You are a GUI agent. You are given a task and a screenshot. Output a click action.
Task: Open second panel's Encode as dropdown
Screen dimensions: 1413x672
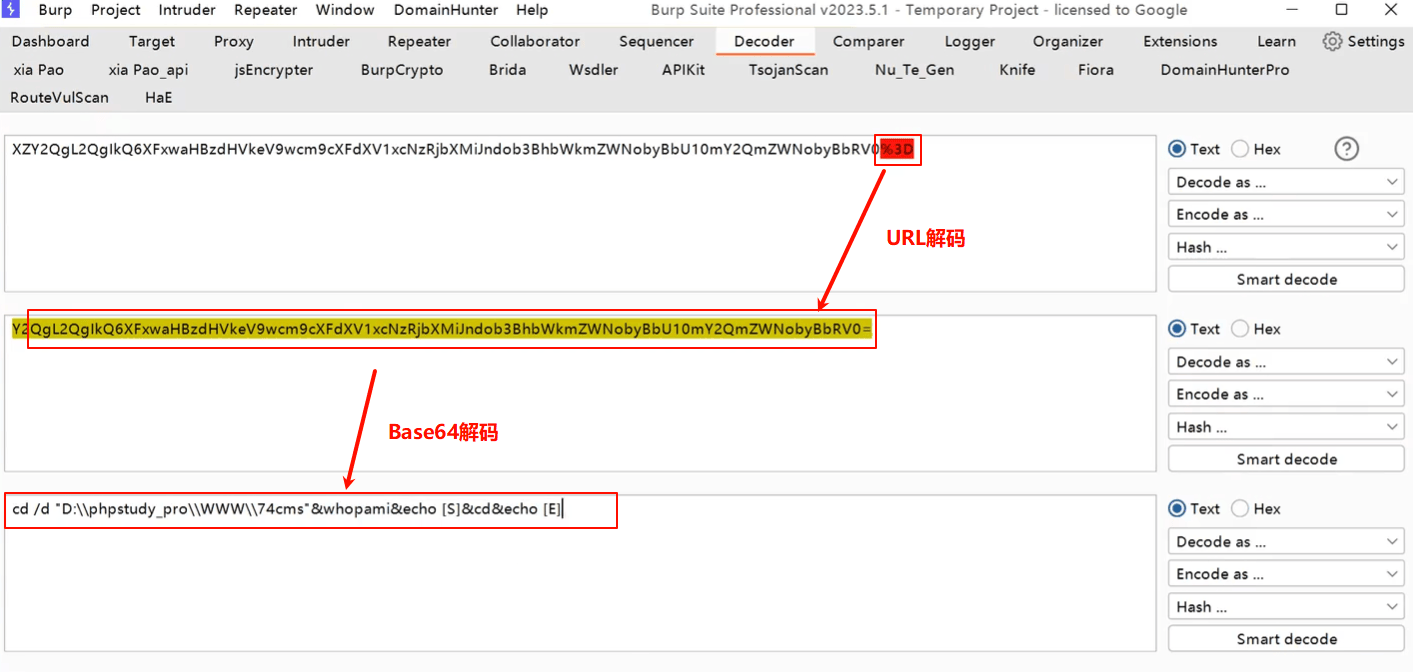[1286, 394]
